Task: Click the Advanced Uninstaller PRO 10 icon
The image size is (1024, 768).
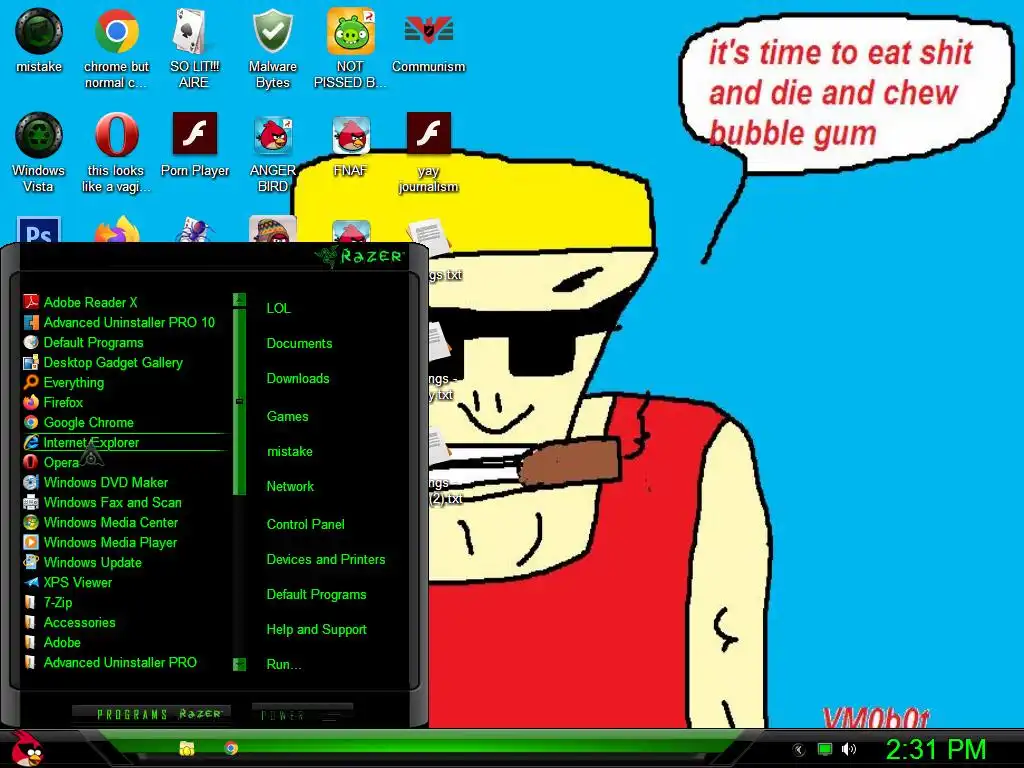Action: [31, 322]
